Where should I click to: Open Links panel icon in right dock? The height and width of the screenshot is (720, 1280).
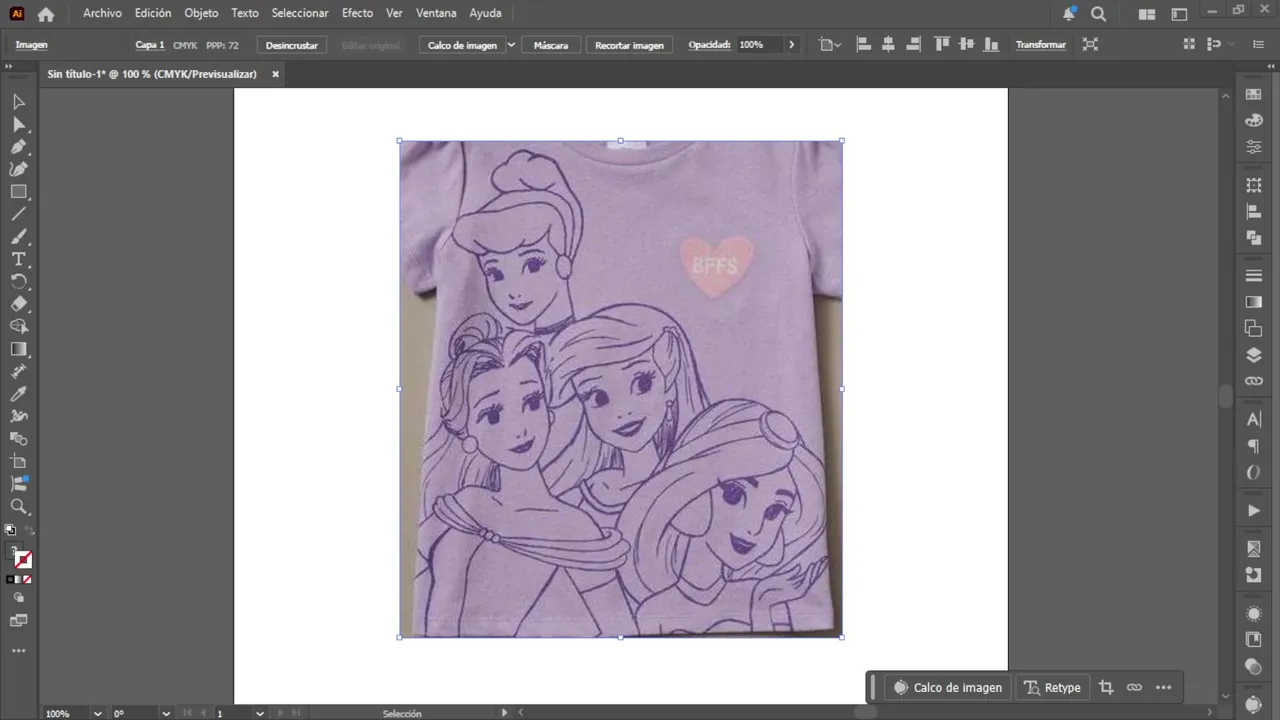[1253, 381]
